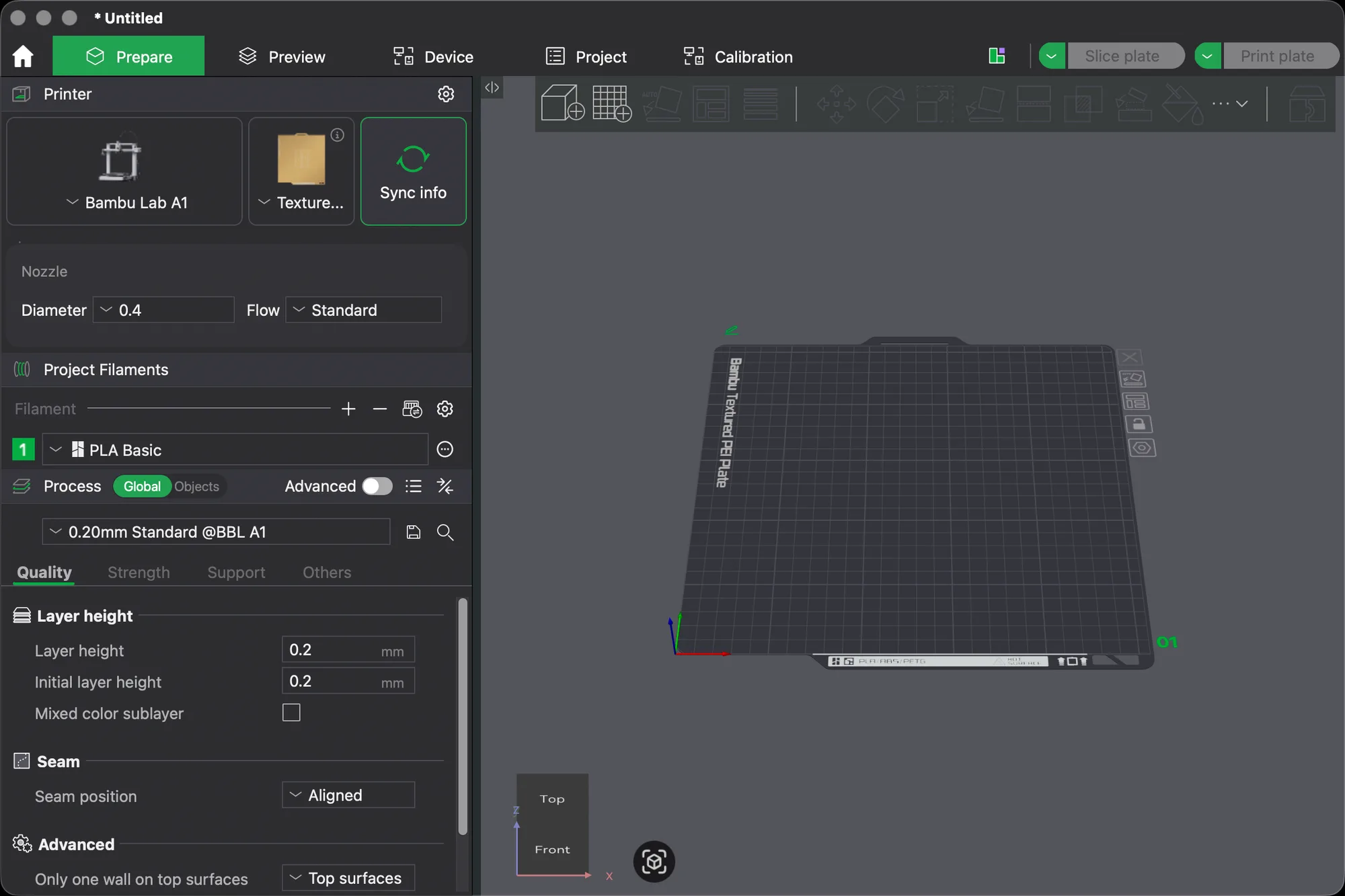Viewport: 1345px width, 896px height.
Task: Open the PLA Basic filament dropdown
Action: pos(235,450)
